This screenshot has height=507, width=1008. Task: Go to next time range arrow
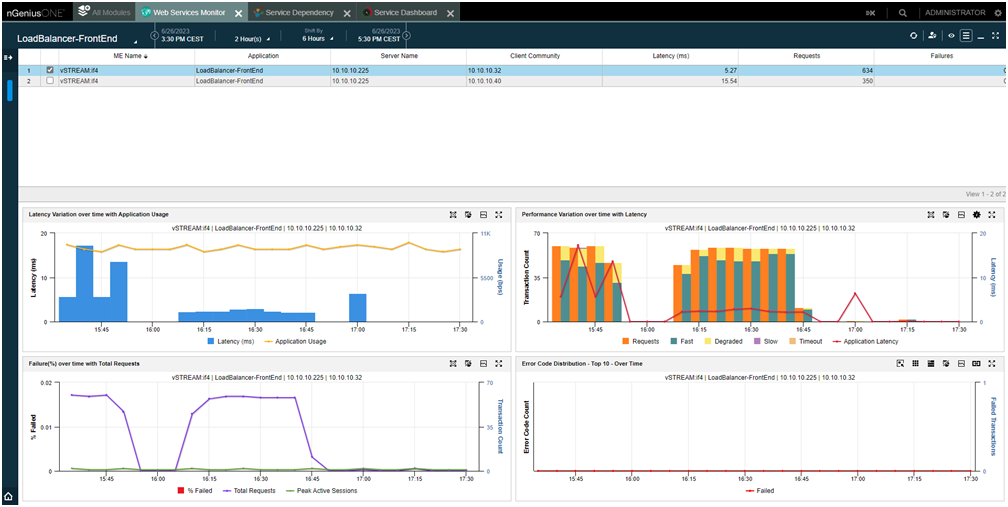point(406,35)
